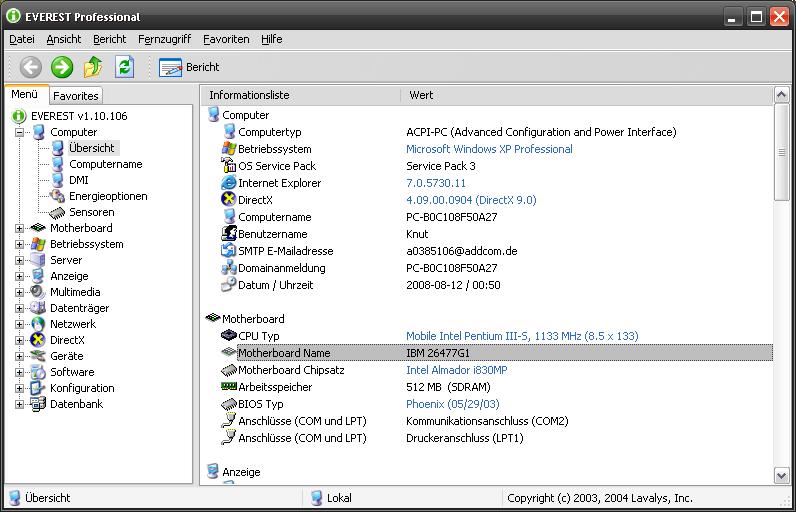796x512 pixels.
Task: Expand the Anzeige tree node
Action: click(x=19, y=277)
